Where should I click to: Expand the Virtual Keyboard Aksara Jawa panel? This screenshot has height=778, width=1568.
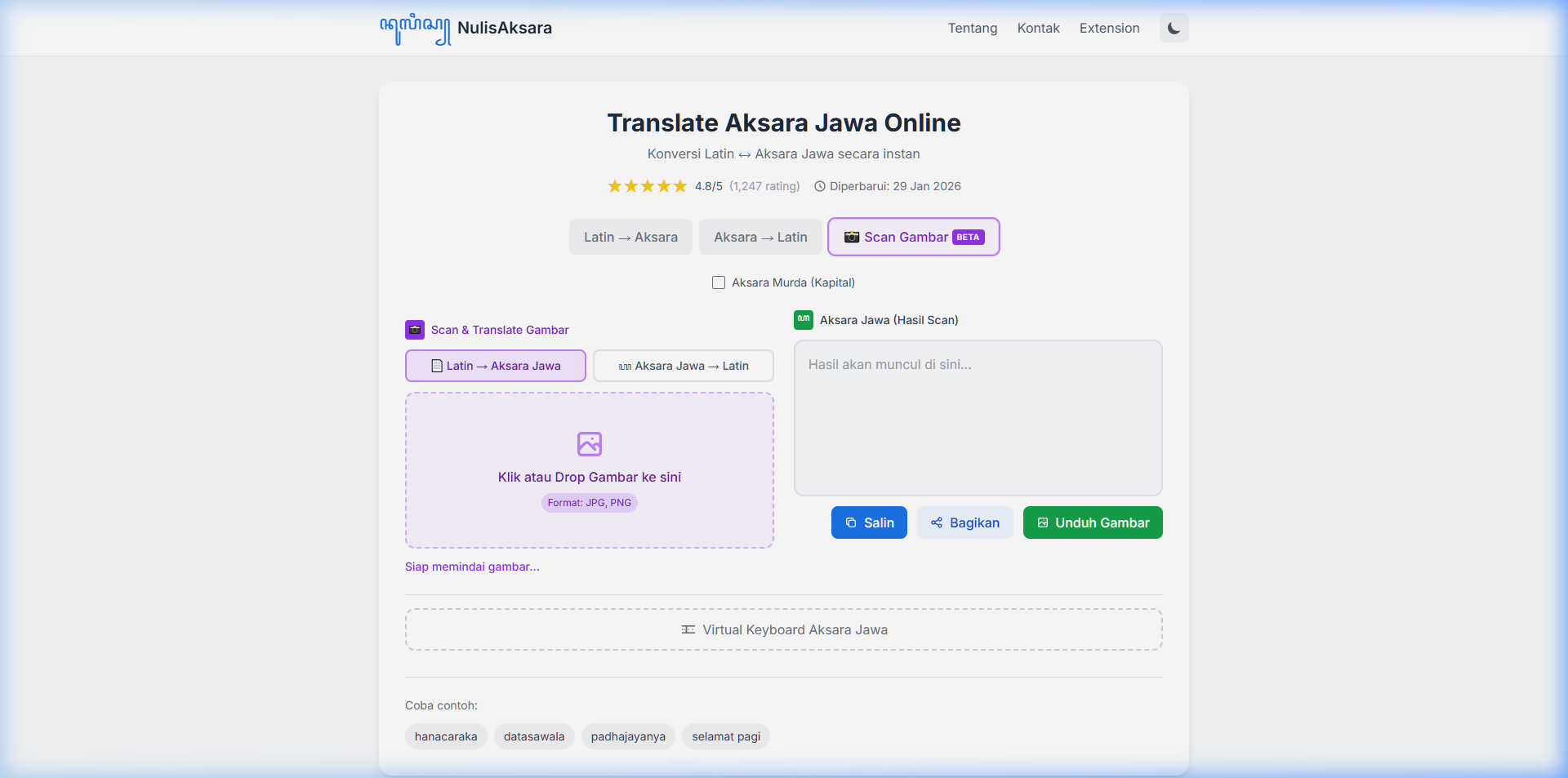tap(783, 629)
